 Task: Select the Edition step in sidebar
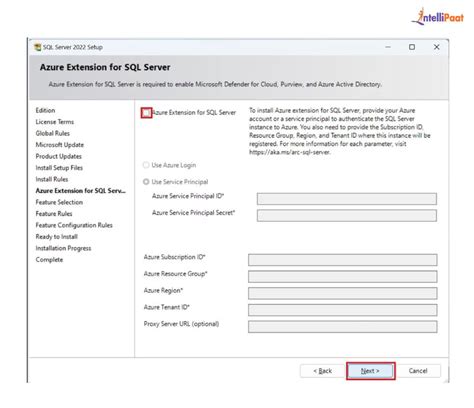click(45, 110)
